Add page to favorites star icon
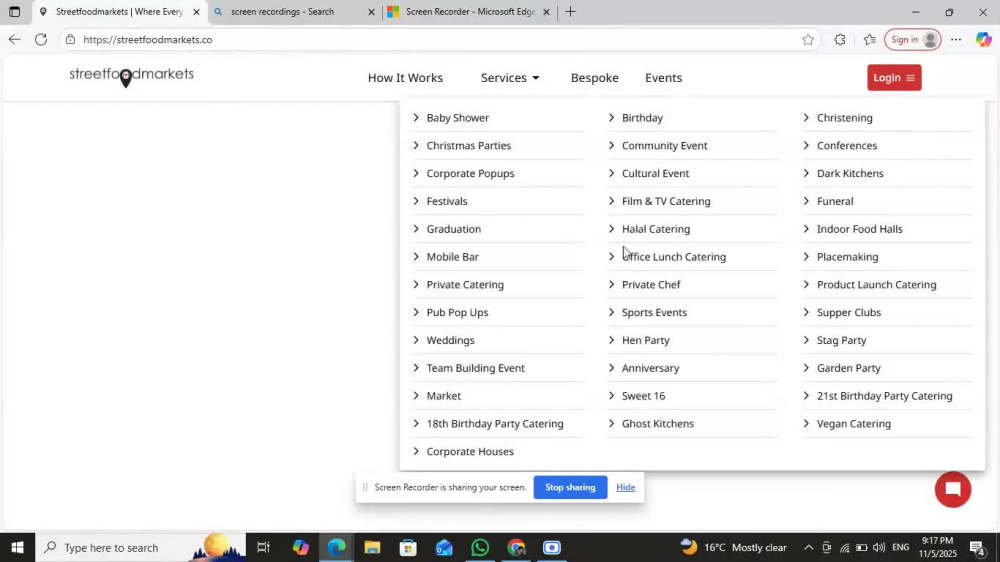 point(808,40)
